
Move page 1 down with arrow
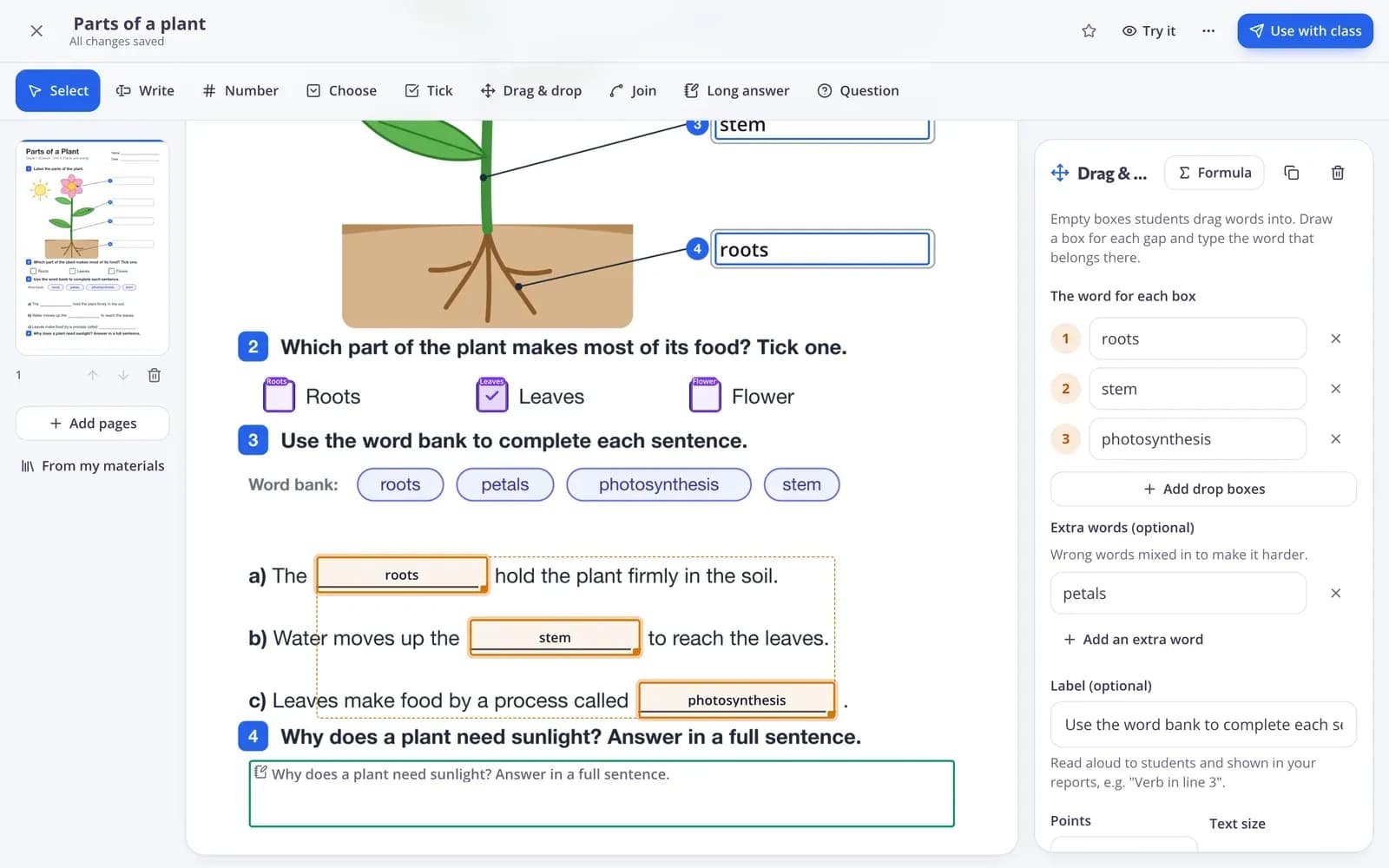pos(123,375)
